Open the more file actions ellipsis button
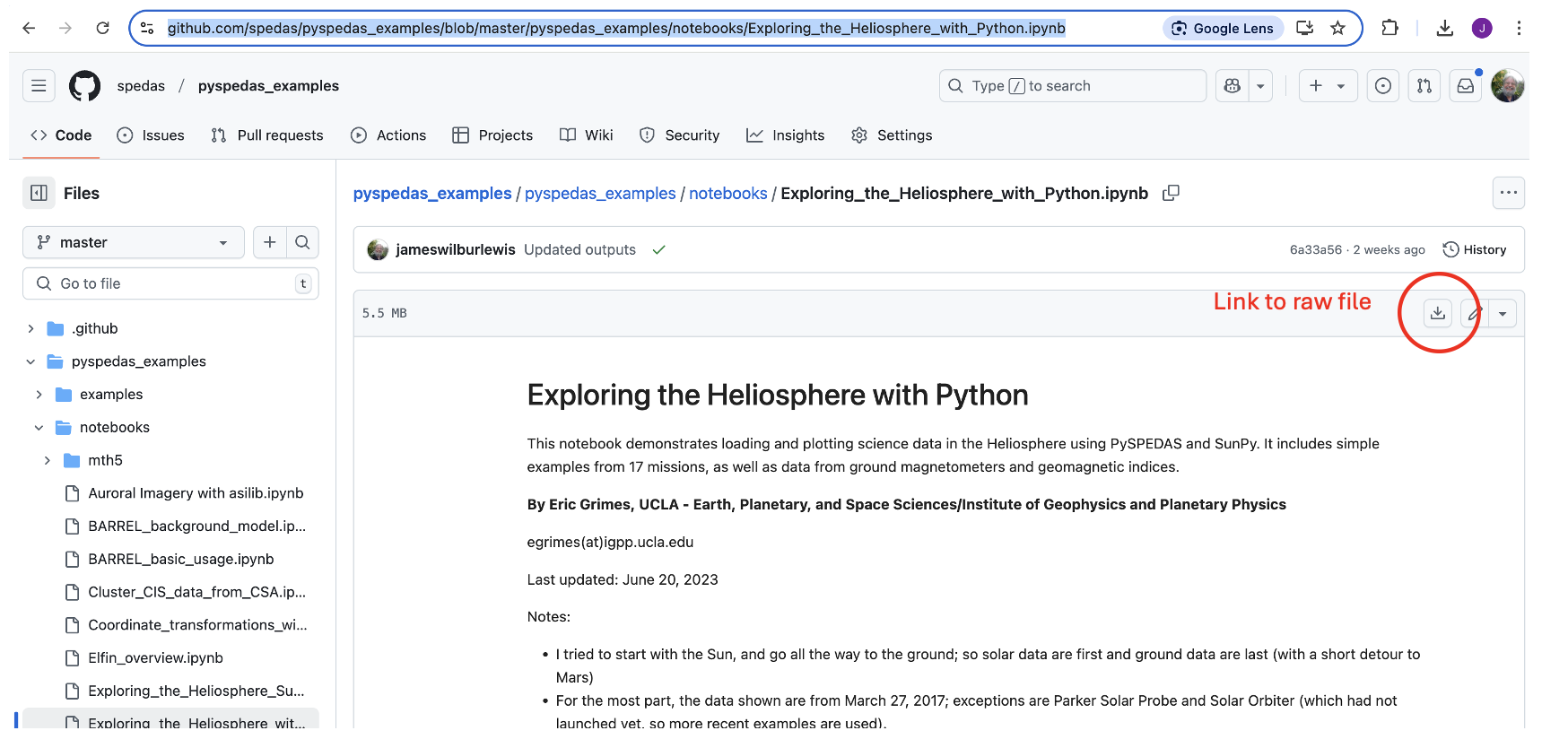Image resolution: width=1568 pixels, height=748 pixels. point(1509,193)
